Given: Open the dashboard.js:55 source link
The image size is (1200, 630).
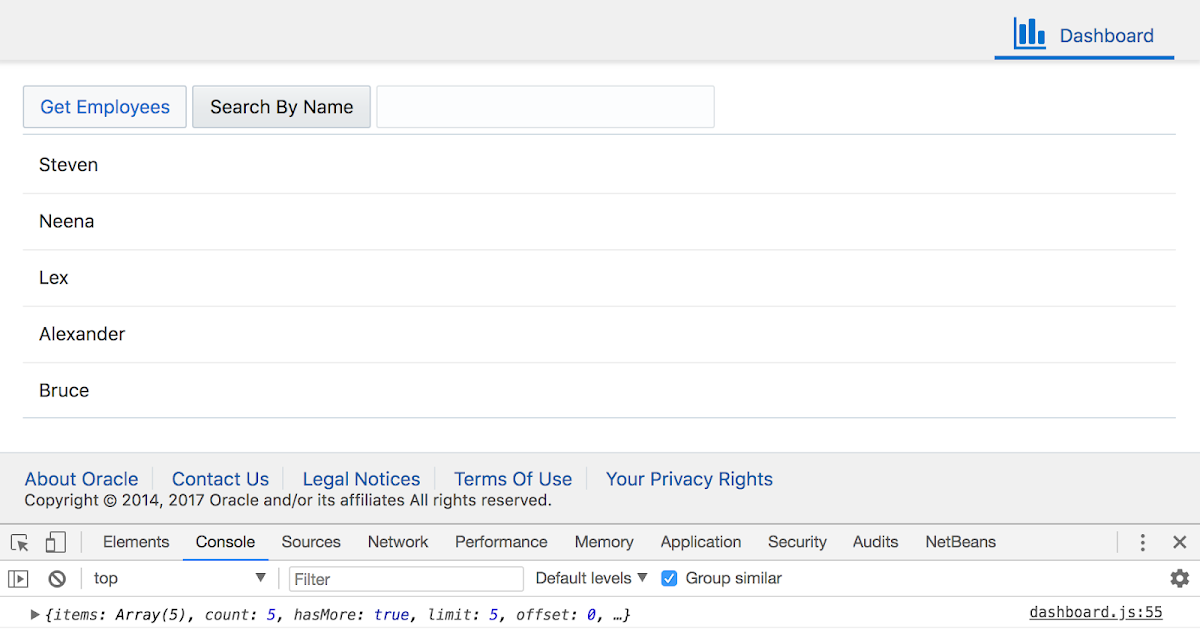Looking at the screenshot, I should [1096, 611].
